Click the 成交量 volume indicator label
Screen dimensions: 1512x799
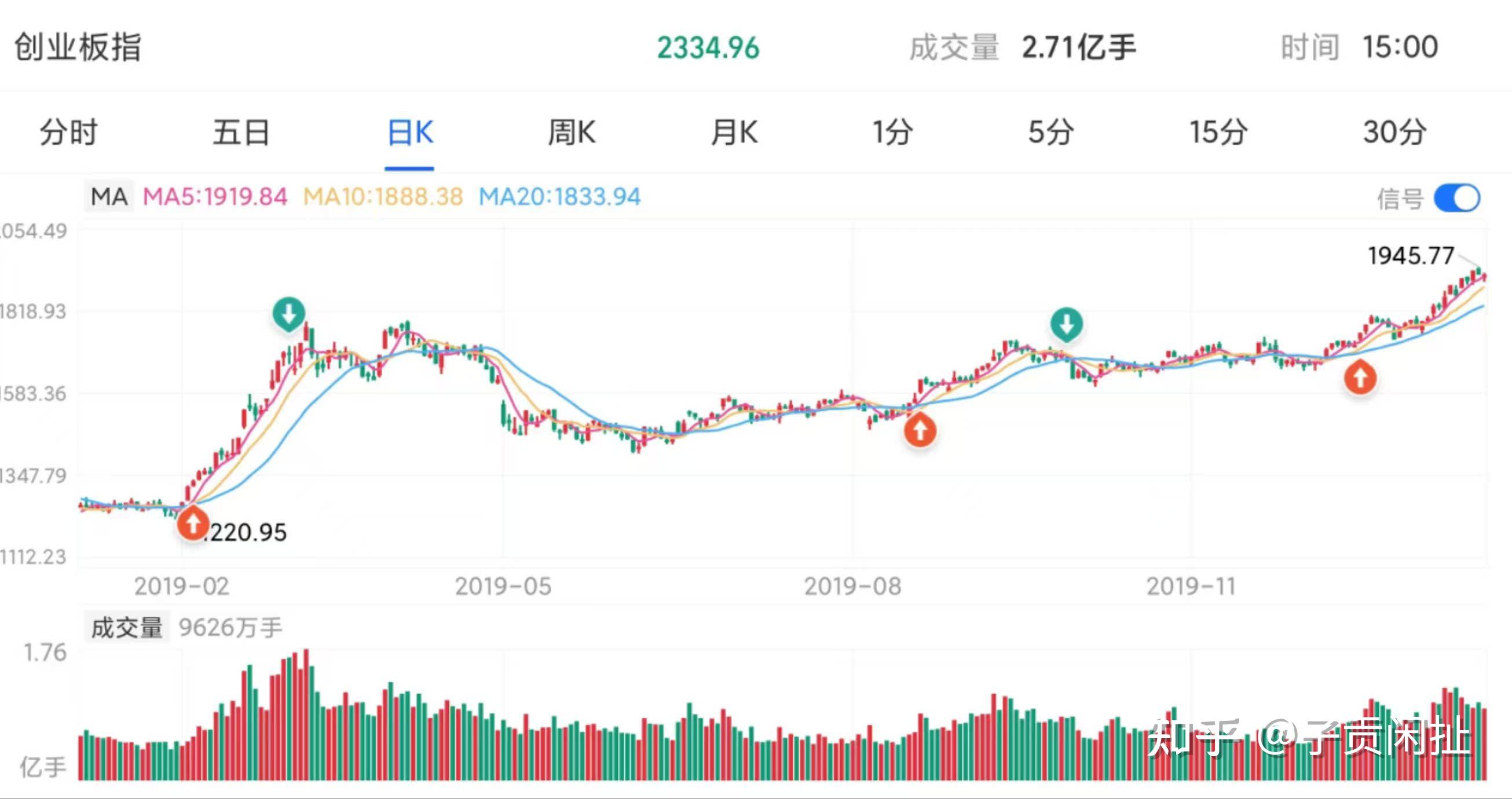[127, 628]
